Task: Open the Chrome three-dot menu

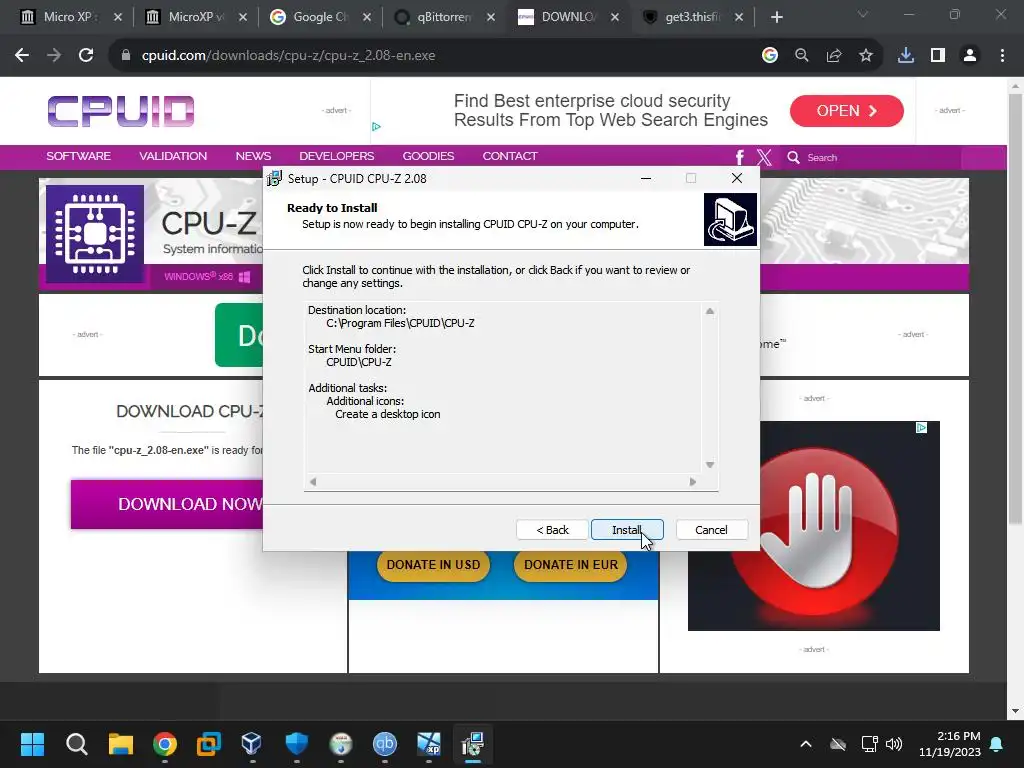Action: tap(1002, 56)
